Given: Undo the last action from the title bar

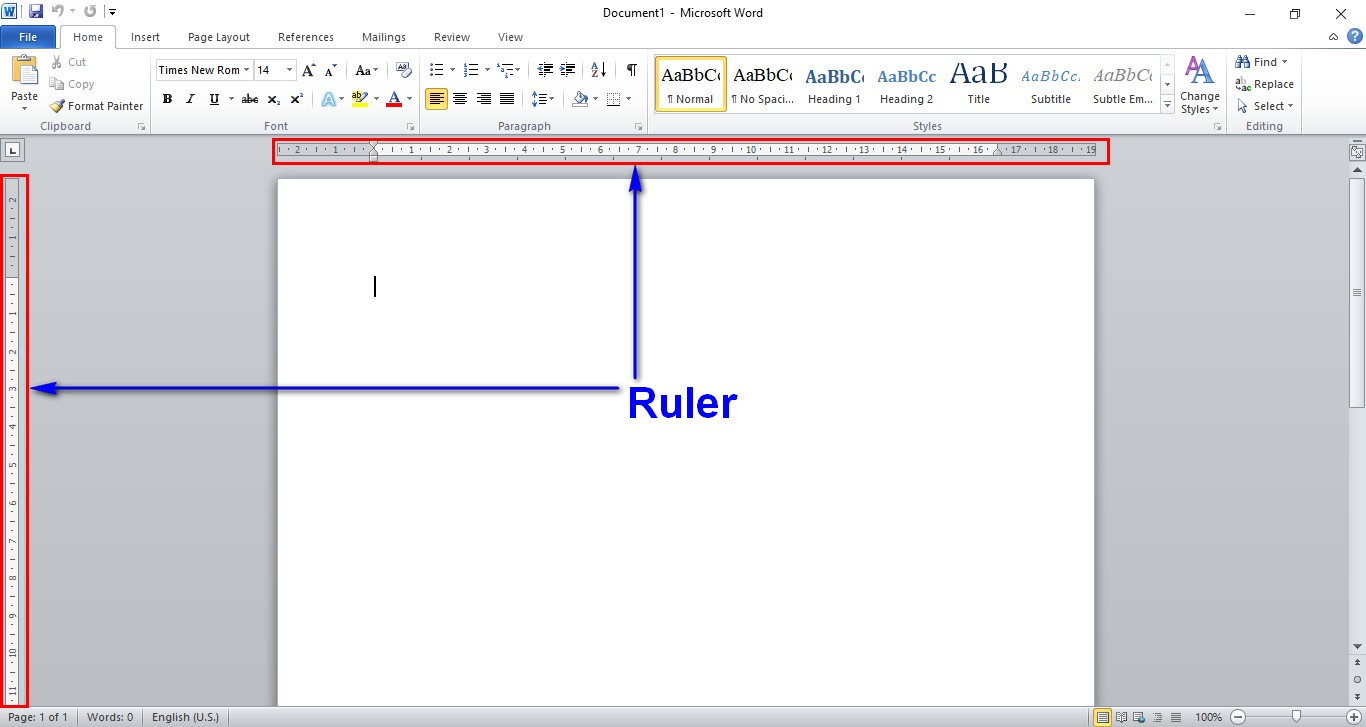Looking at the screenshot, I should point(58,12).
